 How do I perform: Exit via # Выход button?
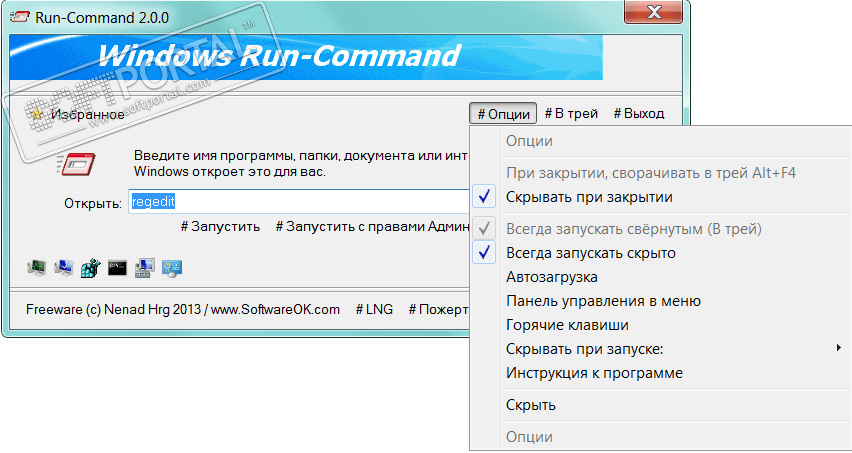[639, 114]
